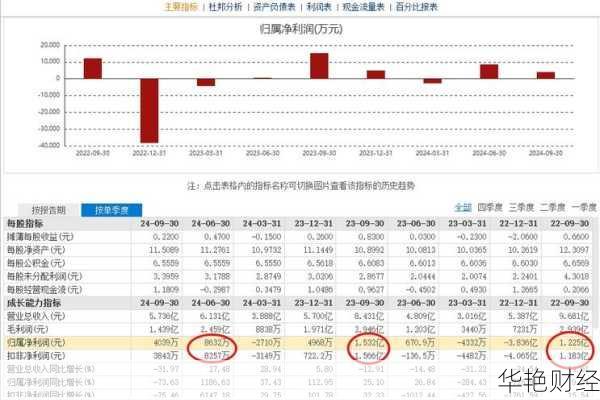Viewport: 600px width, 400px height.
Task: Click 24-09-30 header in 每股指标 row
Action: [x=160, y=224]
